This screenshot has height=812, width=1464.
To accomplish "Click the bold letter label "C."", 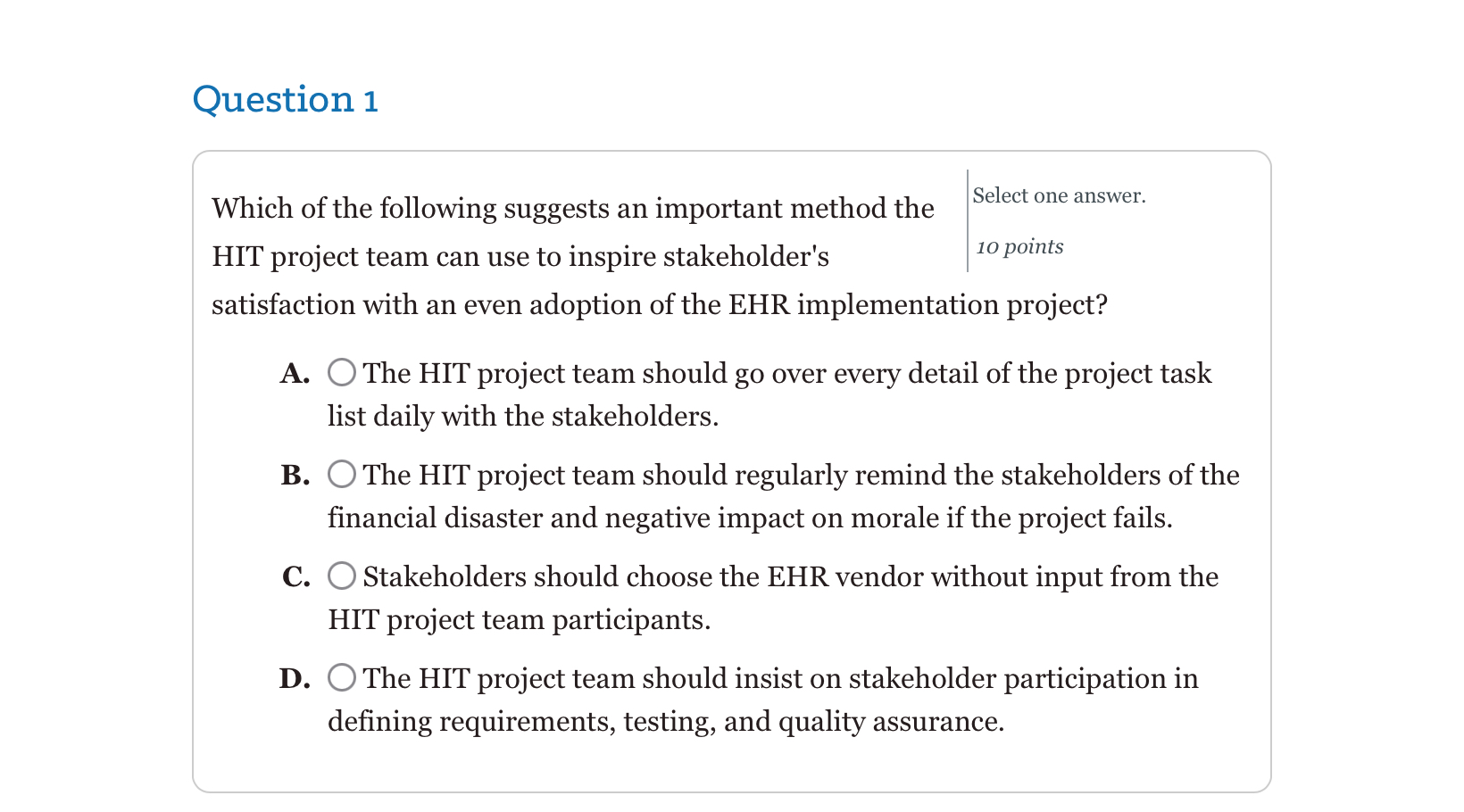I will click(295, 577).
